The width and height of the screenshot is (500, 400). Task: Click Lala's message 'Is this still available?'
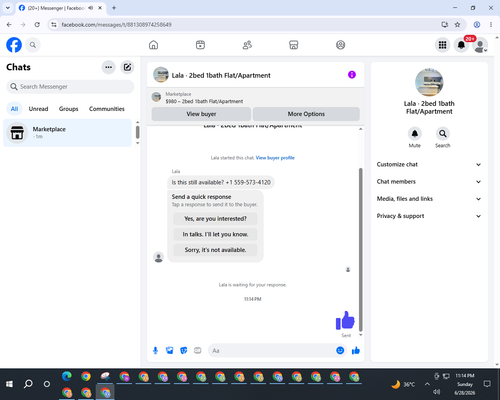click(221, 182)
